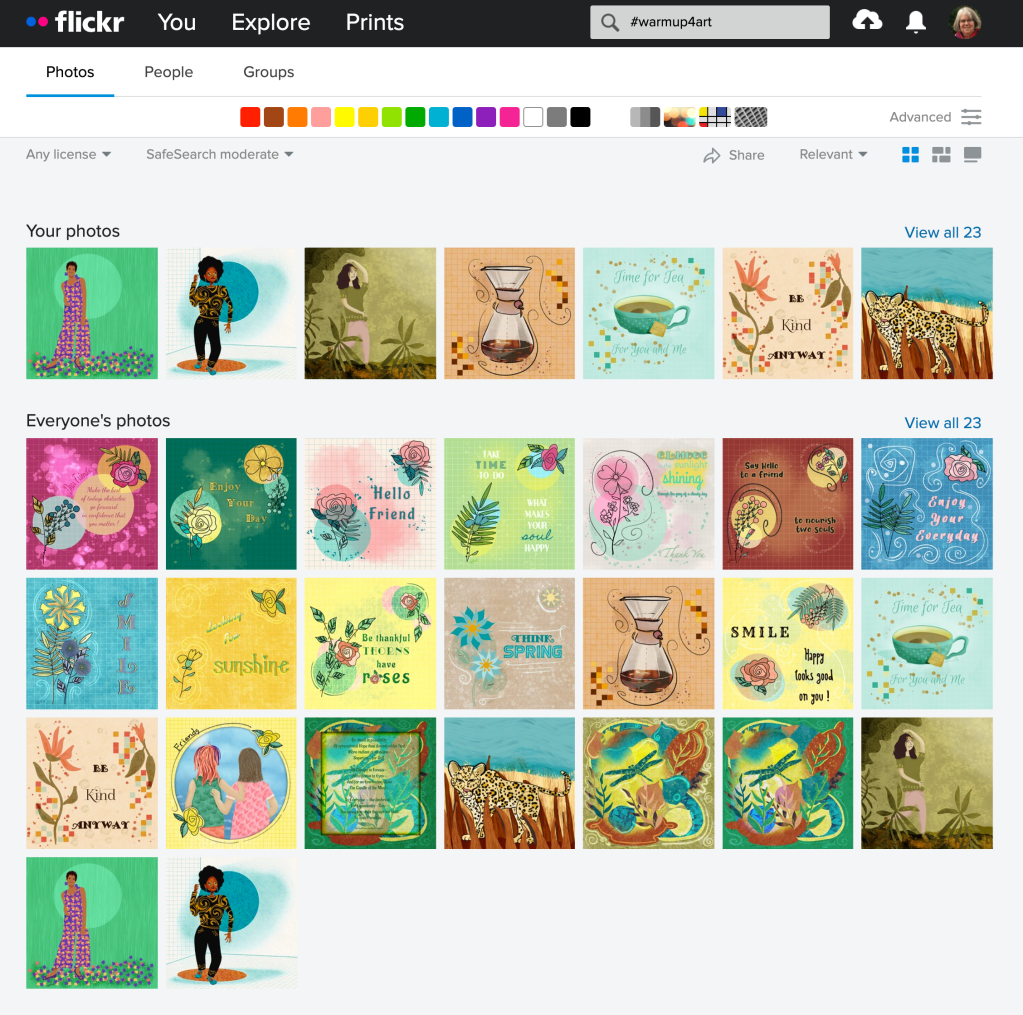Screen dimensions: 1023x1015
Task: Expand the Any license dropdown
Action: coord(69,155)
